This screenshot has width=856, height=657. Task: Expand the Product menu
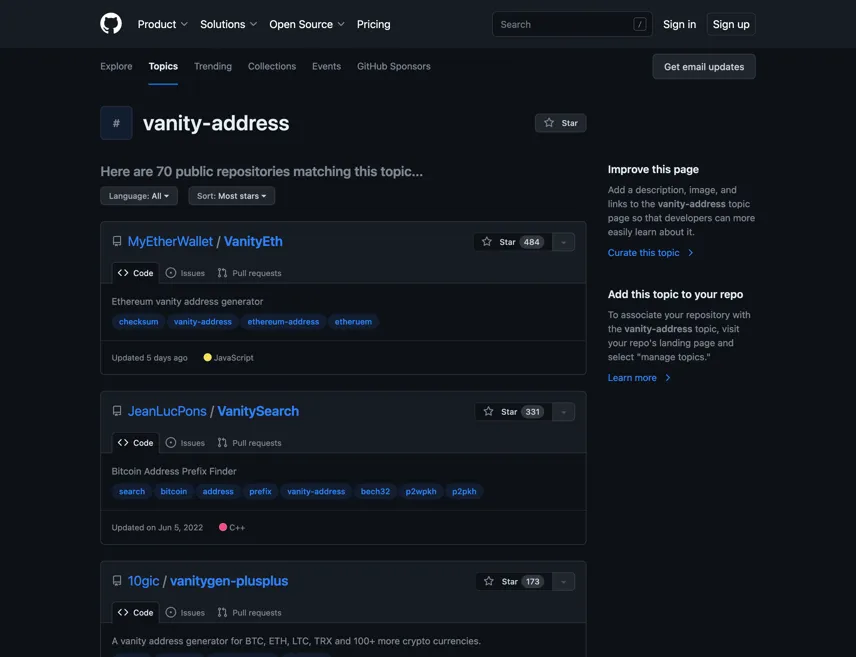click(x=162, y=24)
